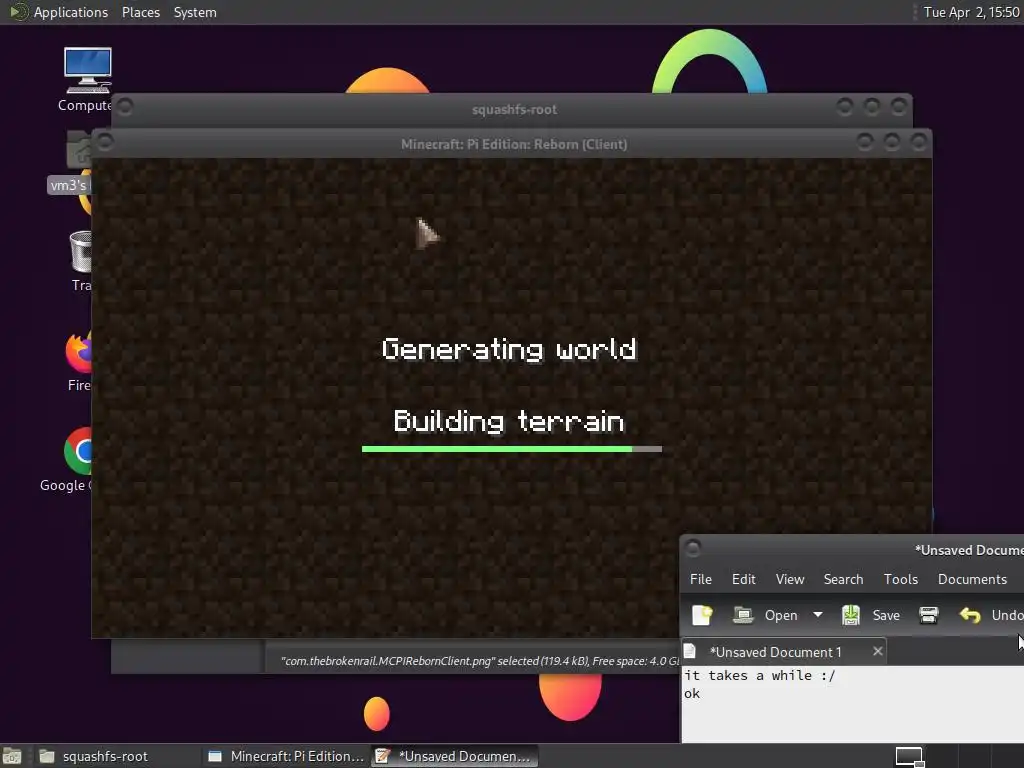Open the Edit menu in the text editor
Image resolution: width=1024 pixels, height=768 pixels.
(x=743, y=579)
